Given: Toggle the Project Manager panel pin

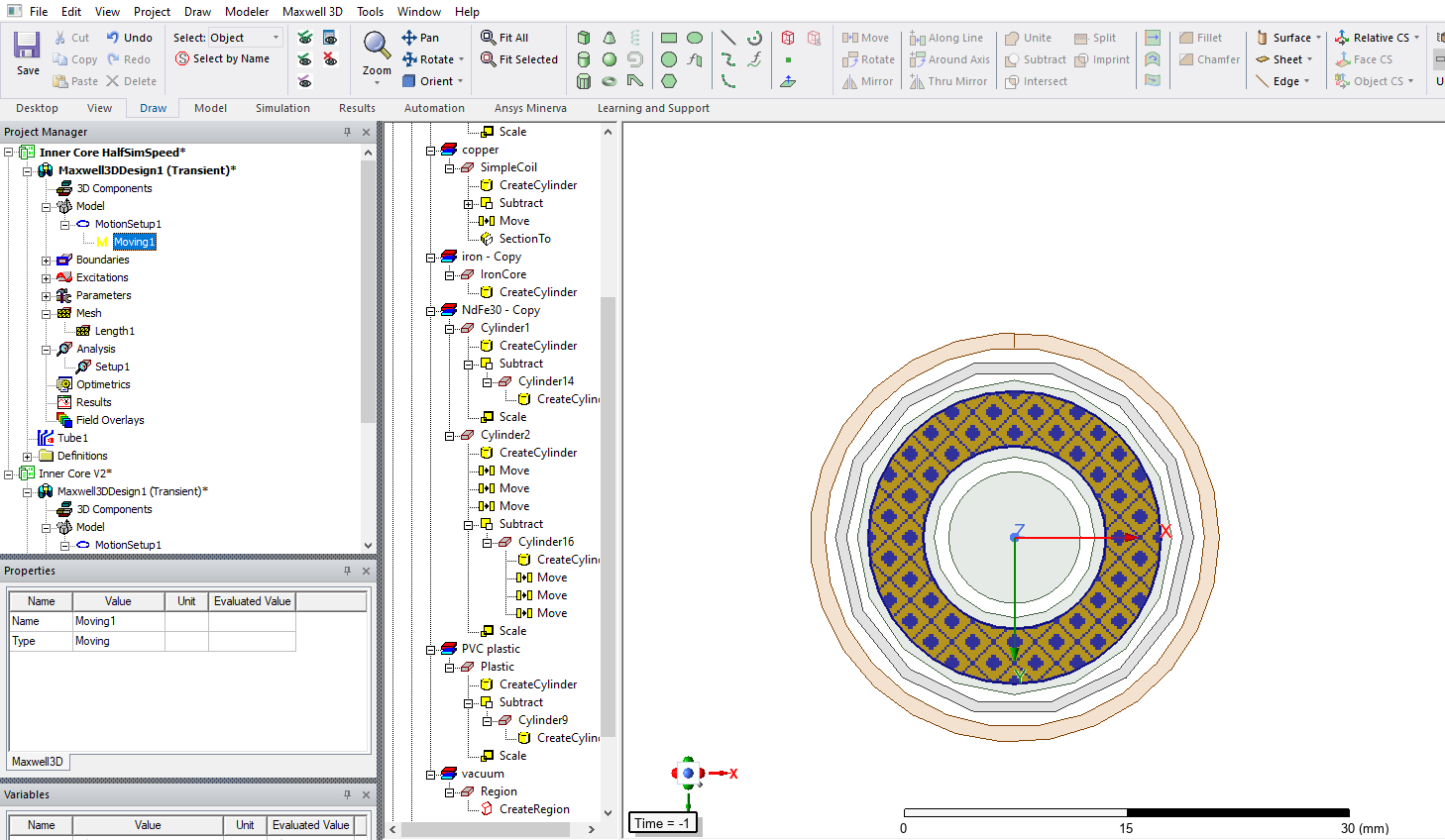Looking at the screenshot, I should tap(347, 132).
